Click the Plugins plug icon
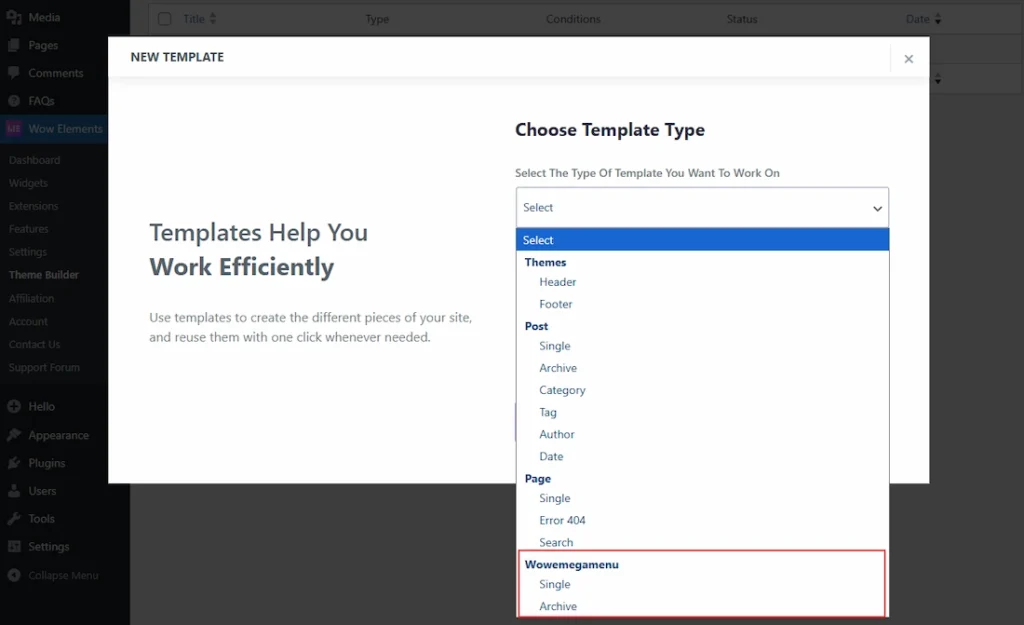The height and width of the screenshot is (625, 1024). click(x=14, y=463)
